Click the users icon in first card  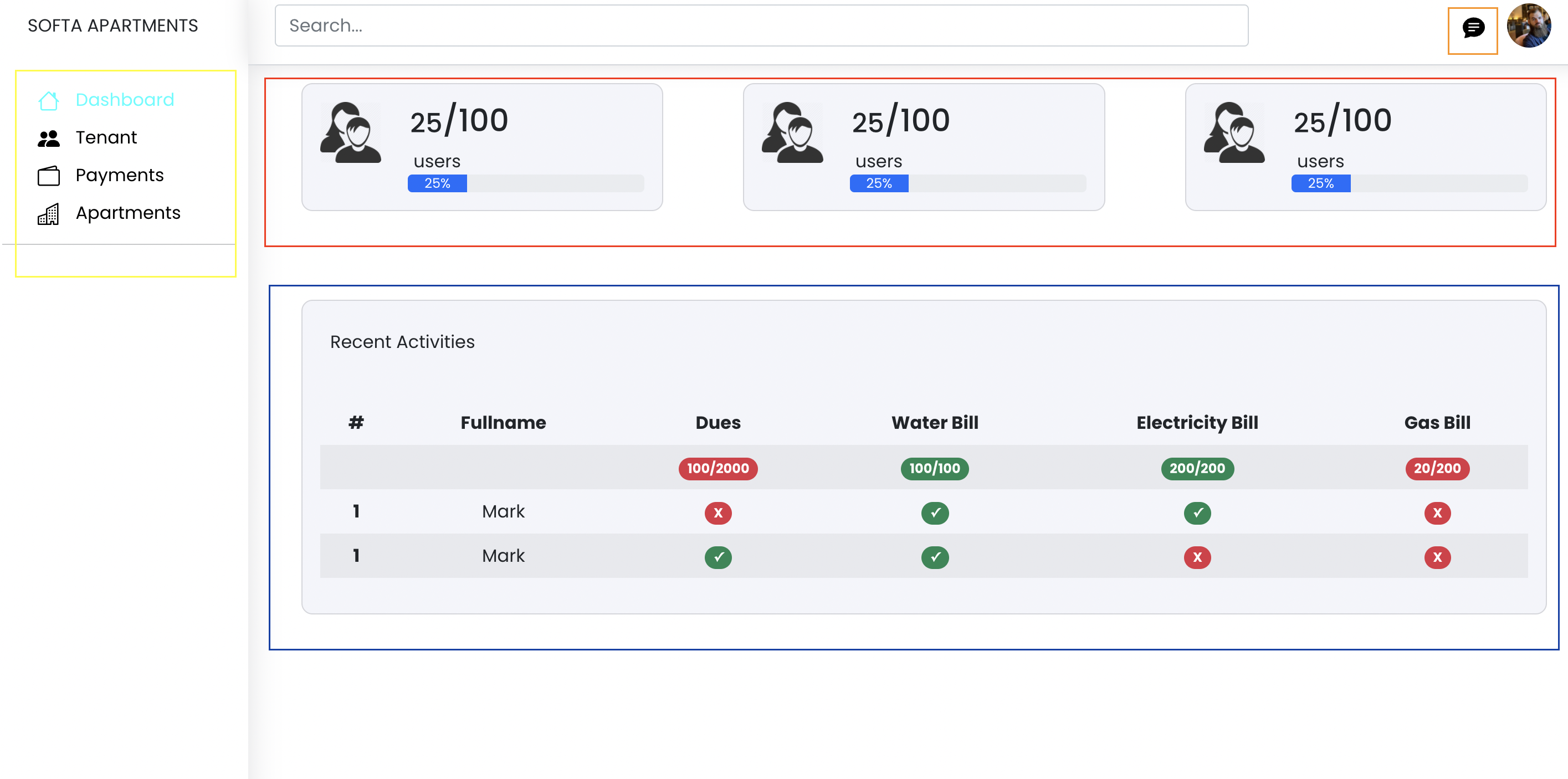(351, 132)
